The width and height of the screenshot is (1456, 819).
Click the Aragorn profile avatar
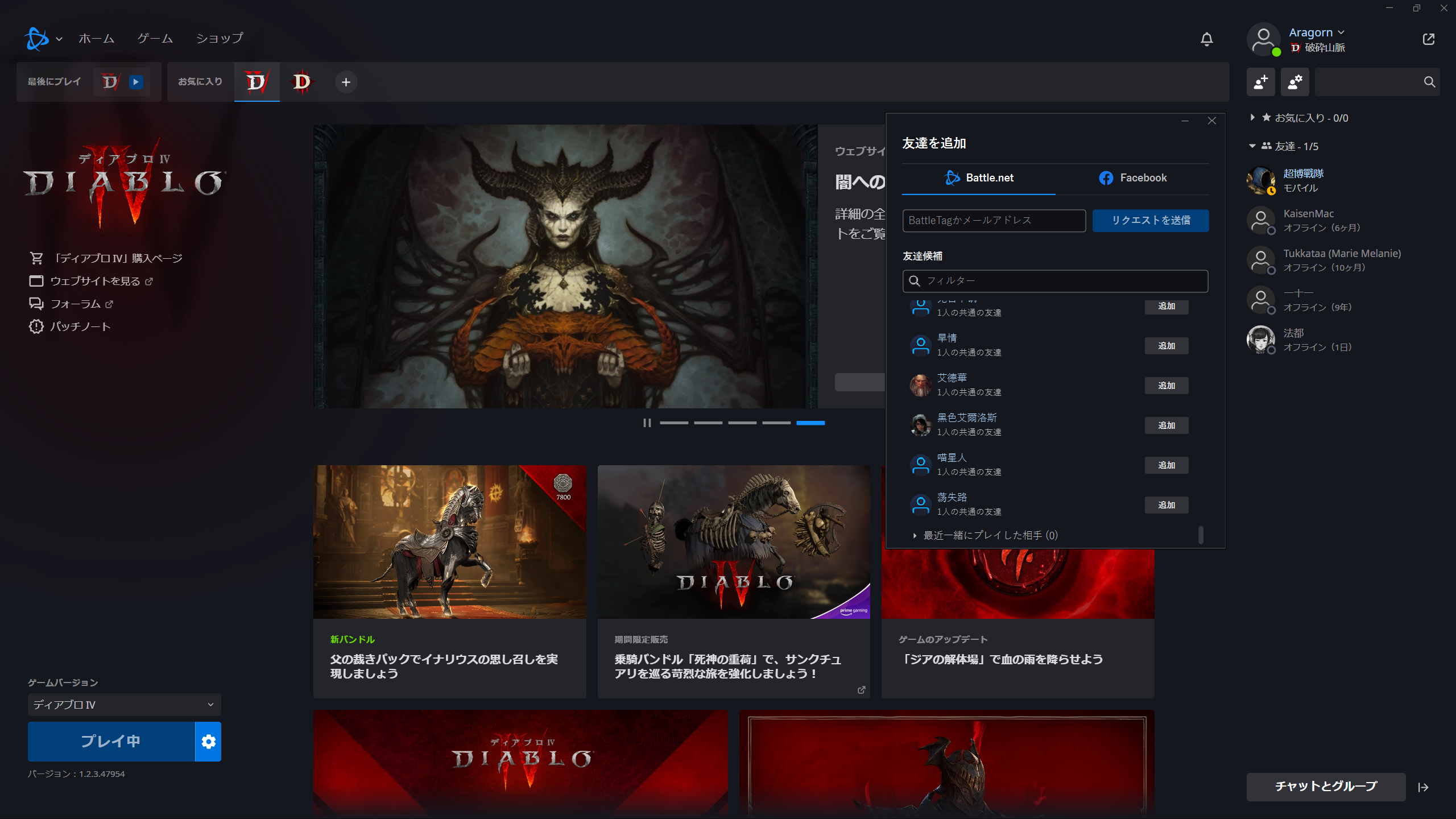(1263, 39)
